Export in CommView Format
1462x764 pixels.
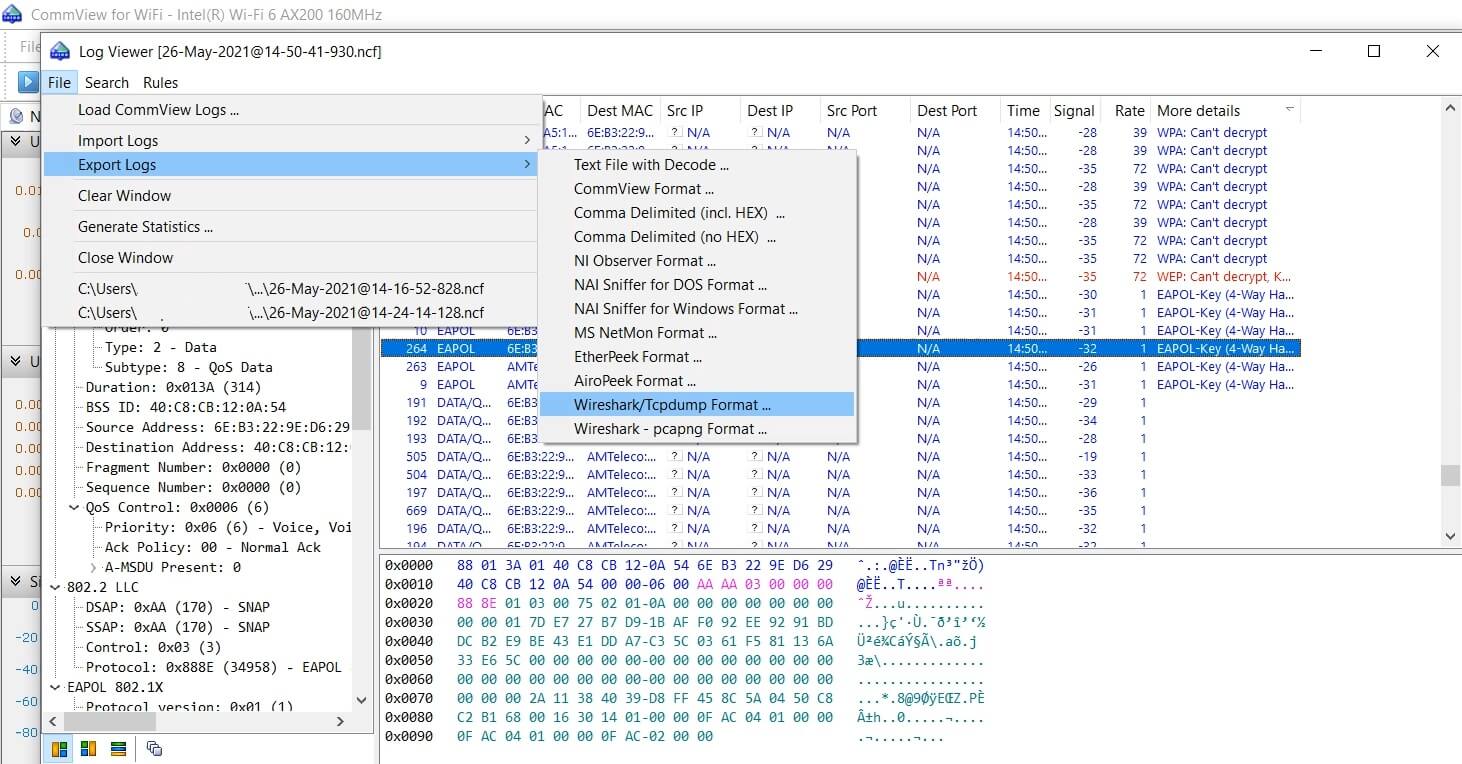tap(697, 189)
